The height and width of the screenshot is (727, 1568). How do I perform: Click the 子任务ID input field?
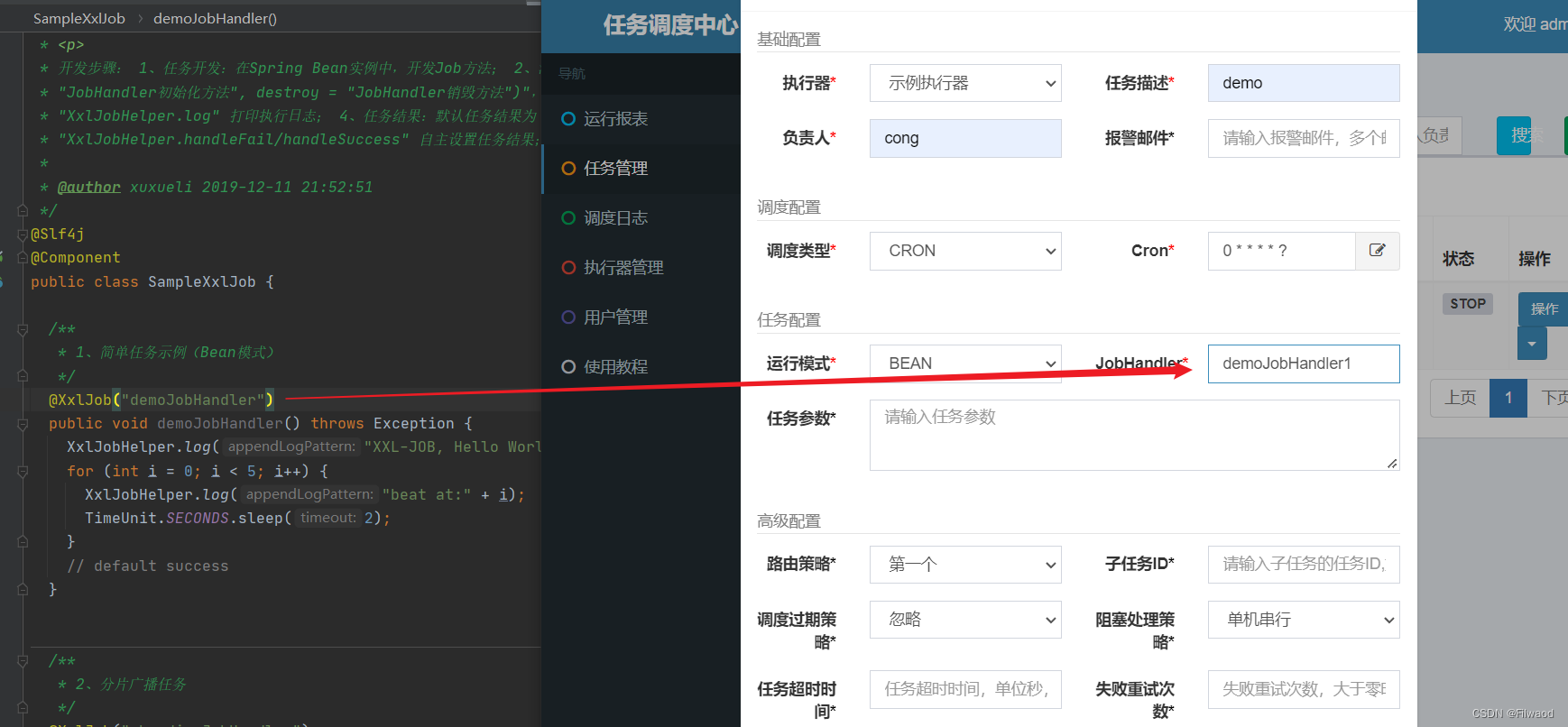click(x=1304, y=565)
